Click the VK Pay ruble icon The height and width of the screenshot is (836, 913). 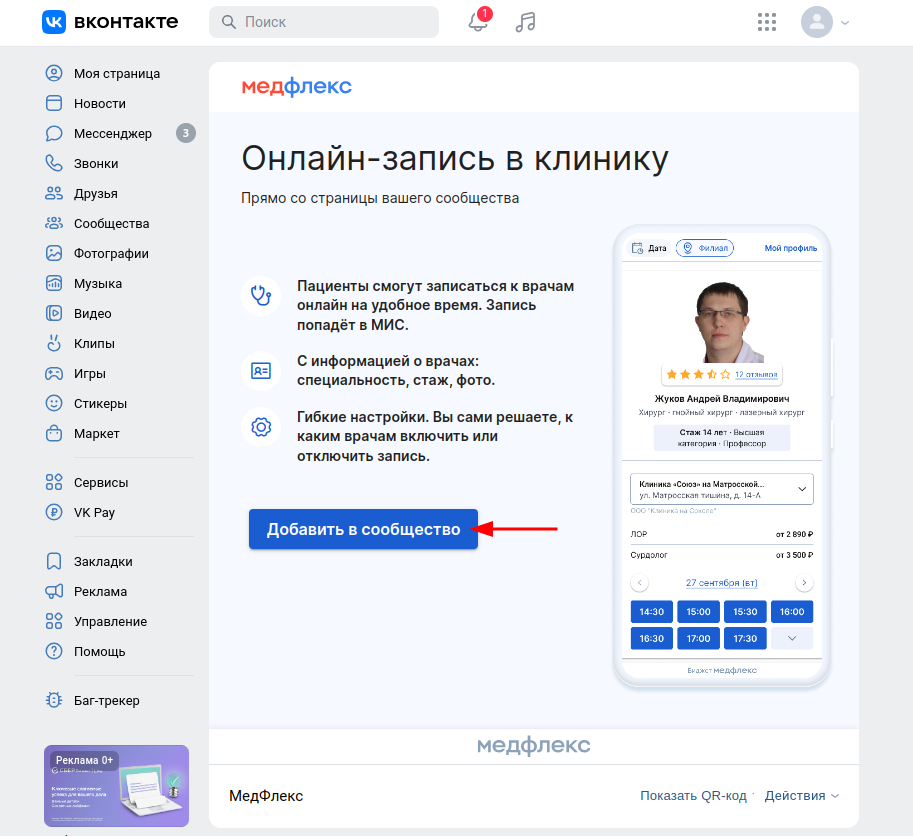tap(54, 512)
